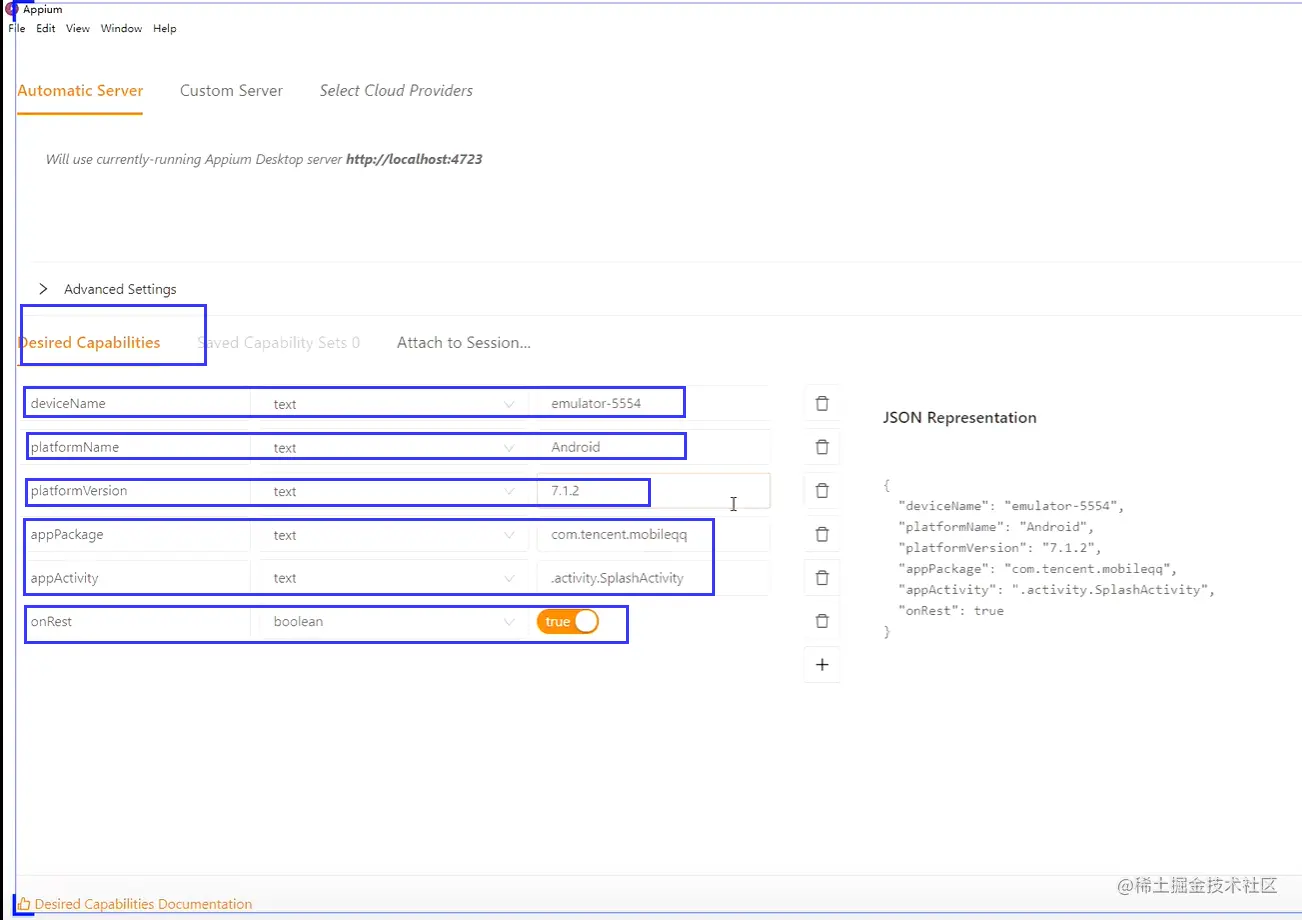Click the onRest name field
Image resolution: width=1302 pixels, height=920 pixels.
[137, 621]
